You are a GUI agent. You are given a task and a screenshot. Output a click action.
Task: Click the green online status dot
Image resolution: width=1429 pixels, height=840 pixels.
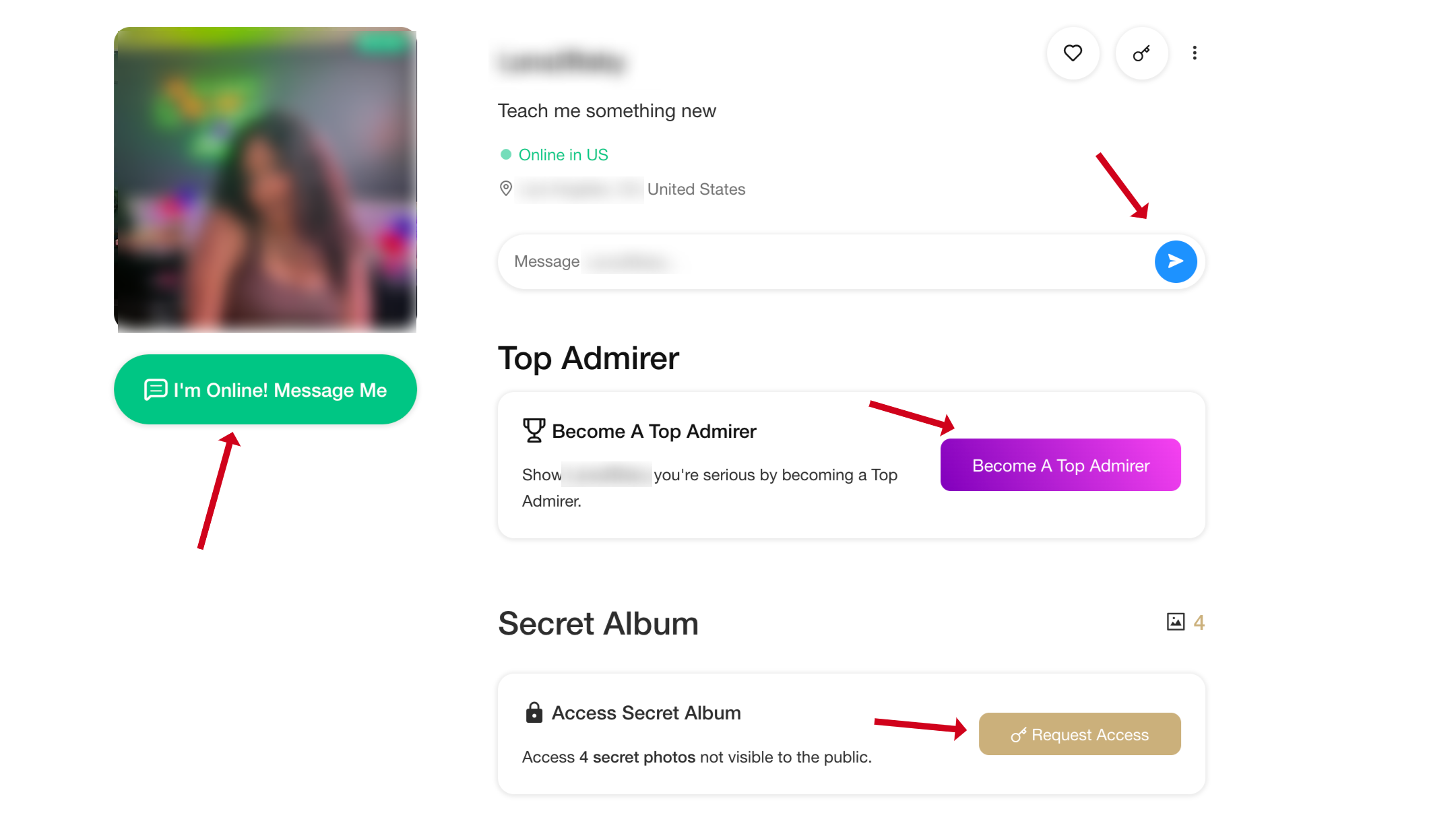click(x=506, y=154)
